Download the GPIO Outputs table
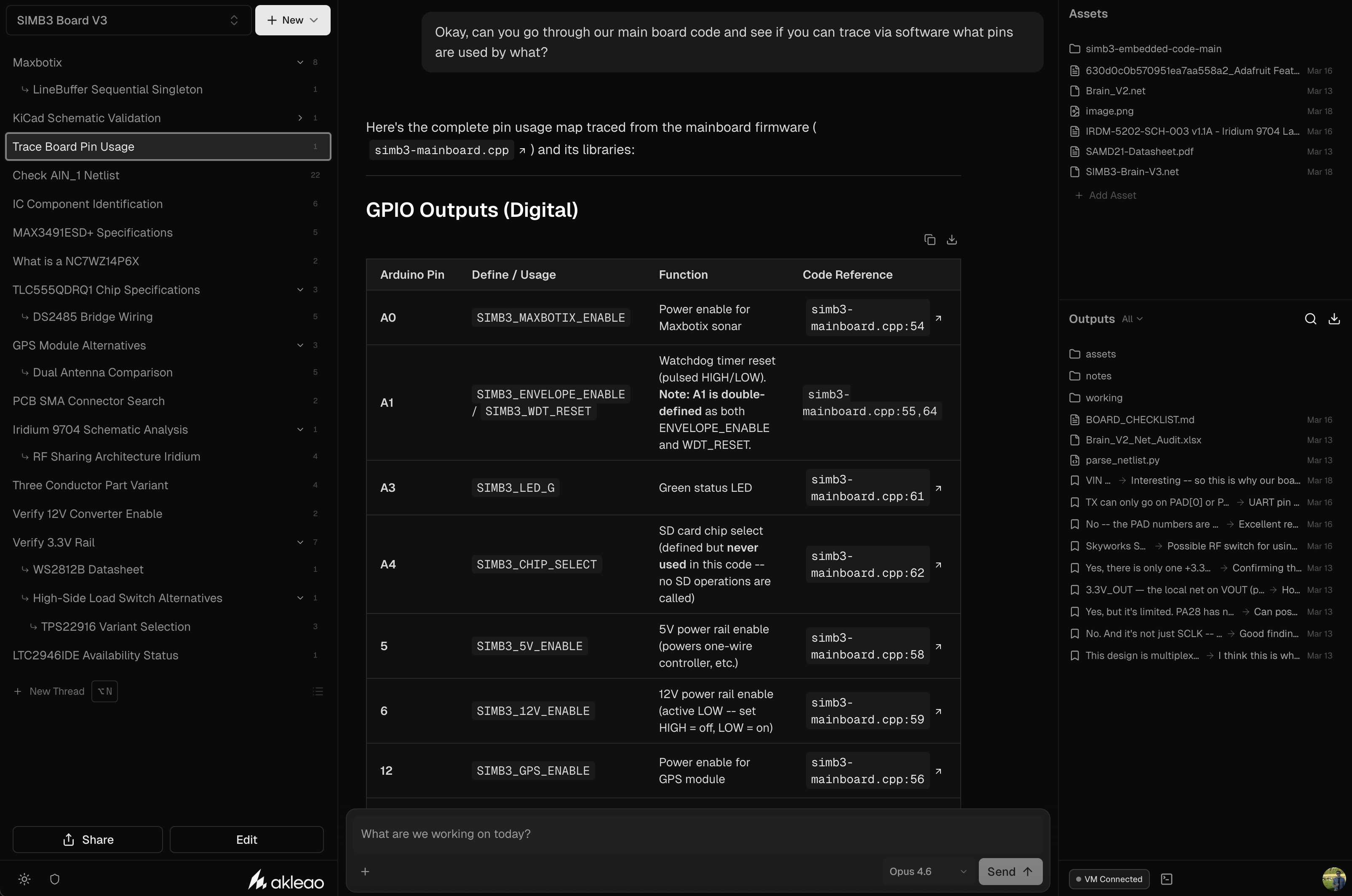Image resolution: width=1352 pixels, height=896 pixels. click(x=951, y=240)
